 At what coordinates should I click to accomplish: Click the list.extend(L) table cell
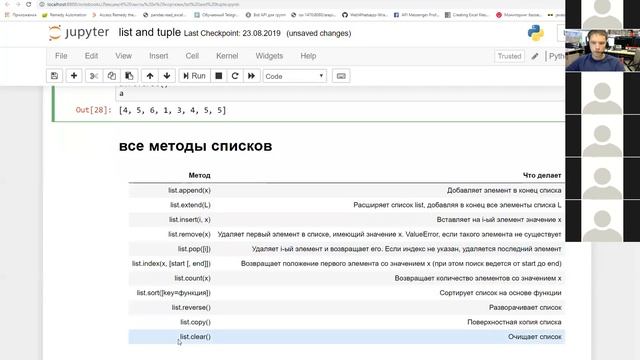click(190, 205)
